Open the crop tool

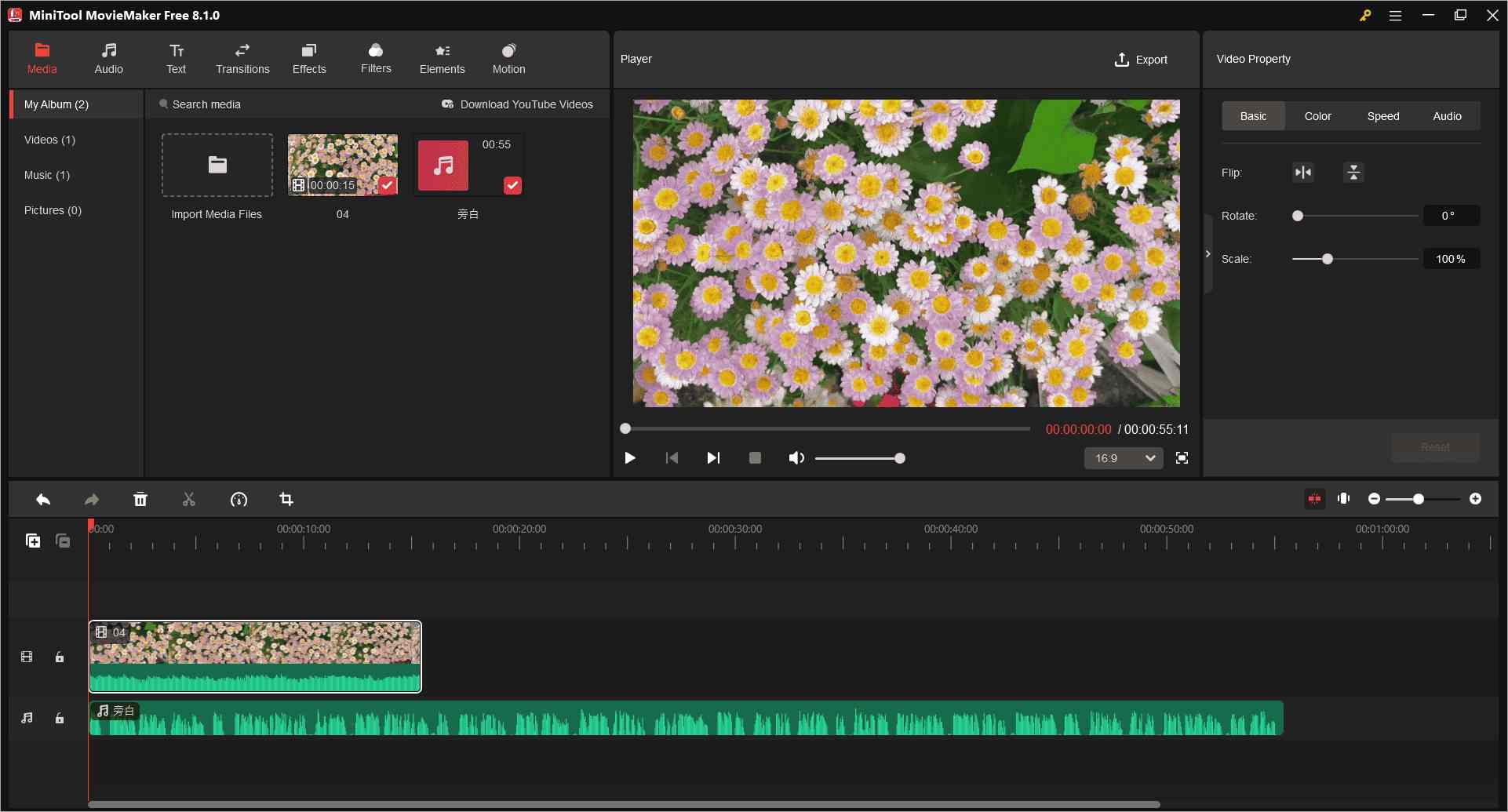click(x=286, y=500)
